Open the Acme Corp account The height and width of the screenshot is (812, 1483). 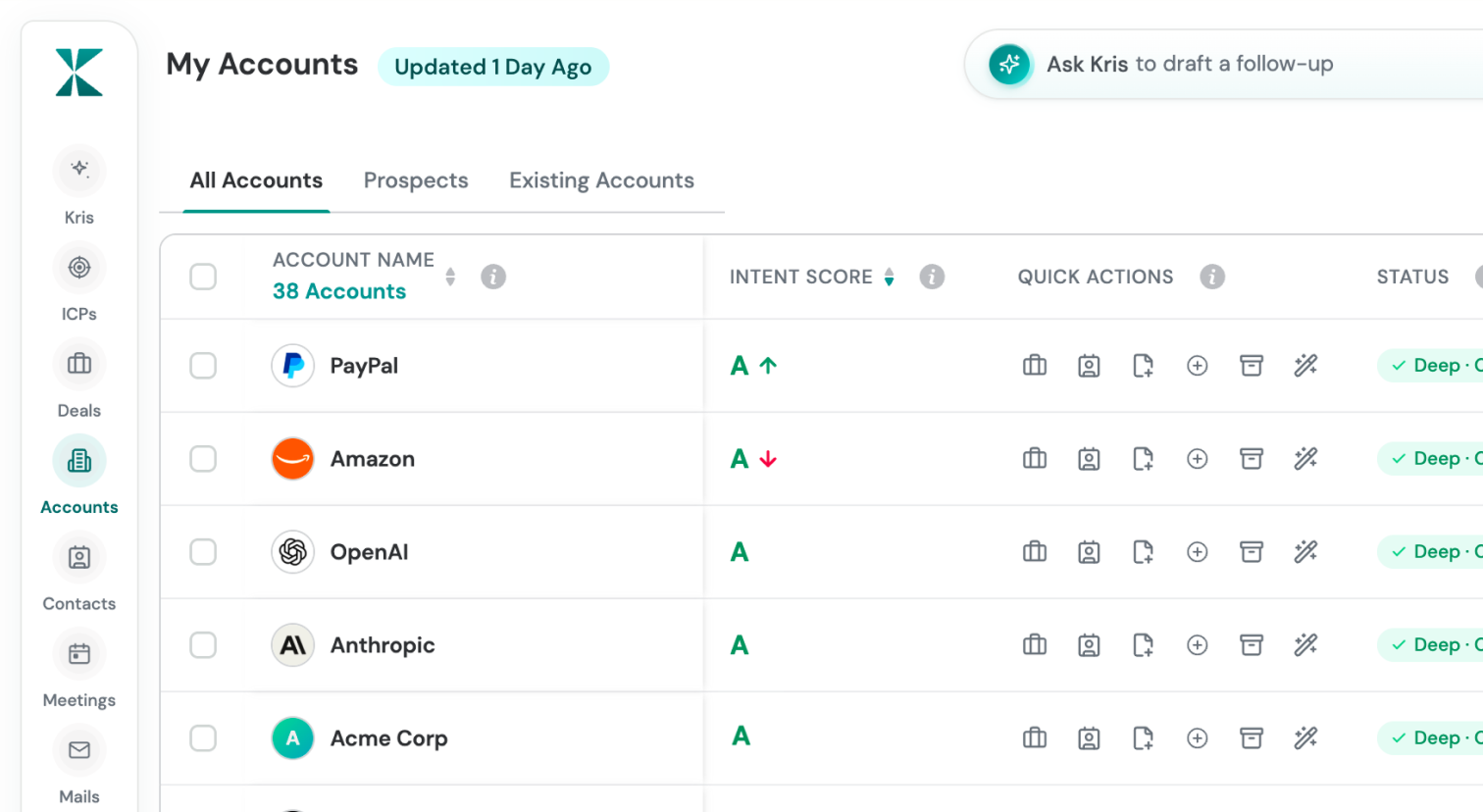388,738
